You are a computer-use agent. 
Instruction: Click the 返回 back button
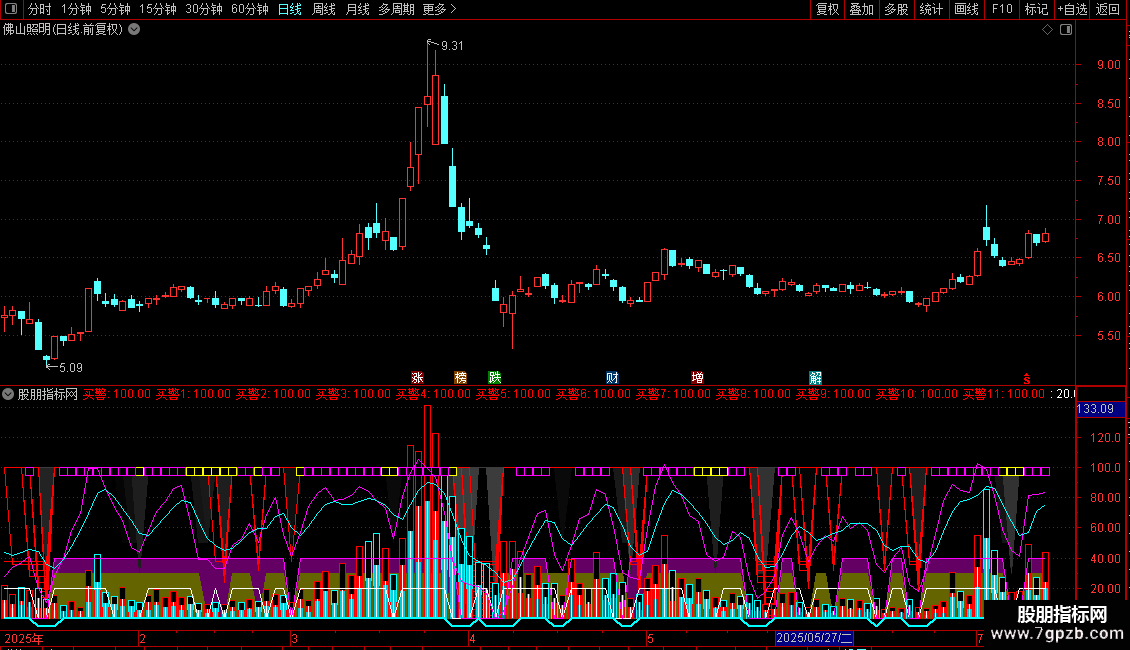[x=1108, y=9]
